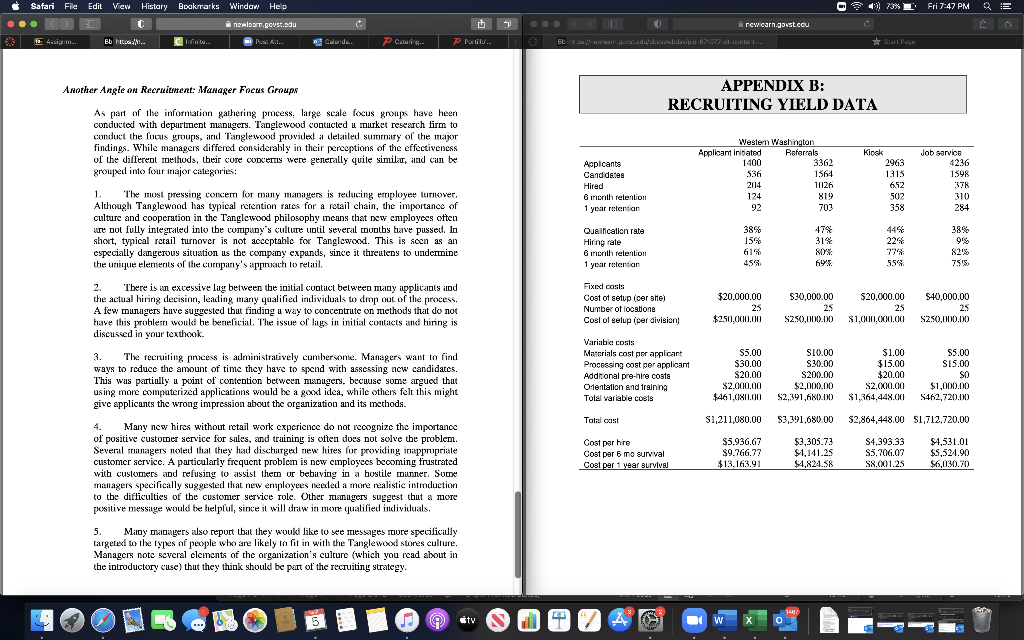
Task: Open the App Store from the Dock
Action: click(622, 621)
